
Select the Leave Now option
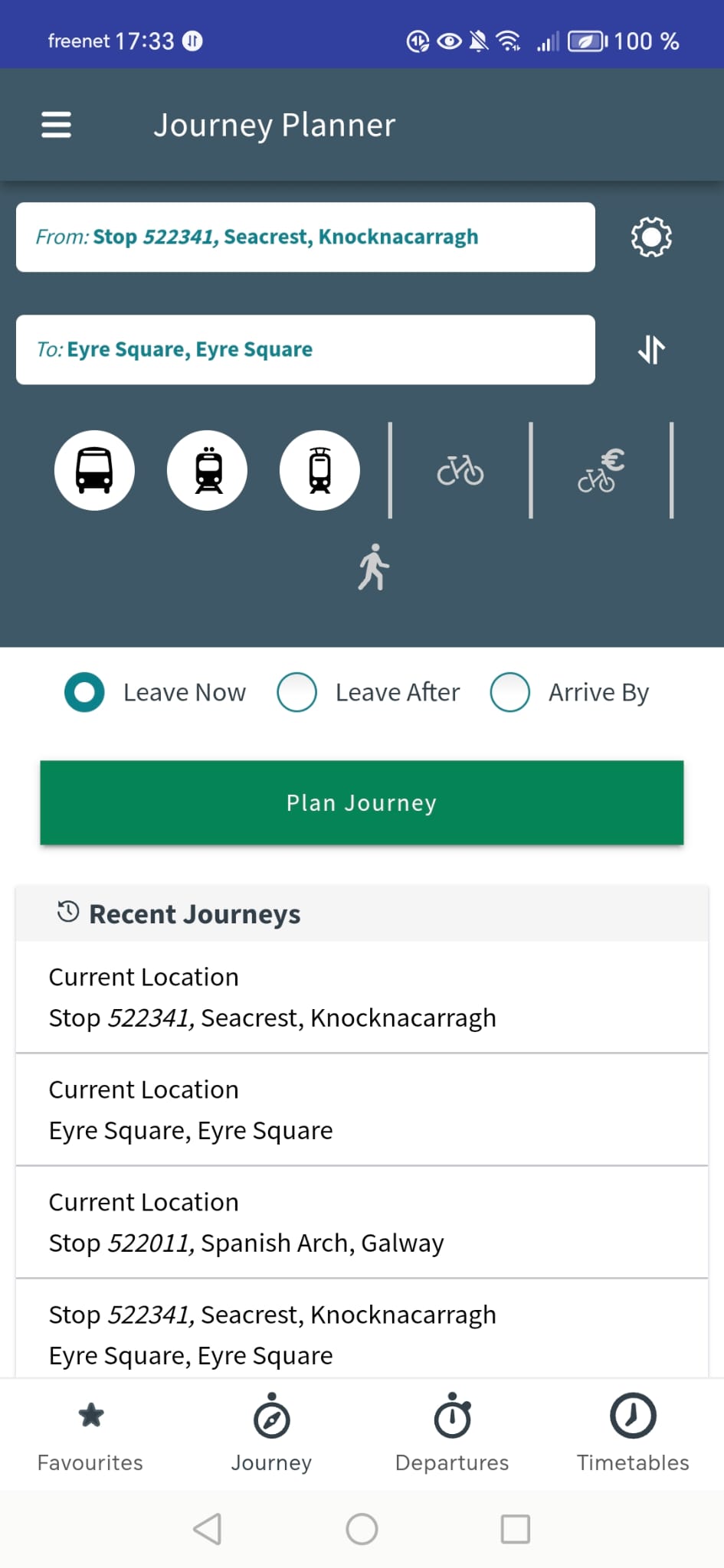click(x=84, y=692)
